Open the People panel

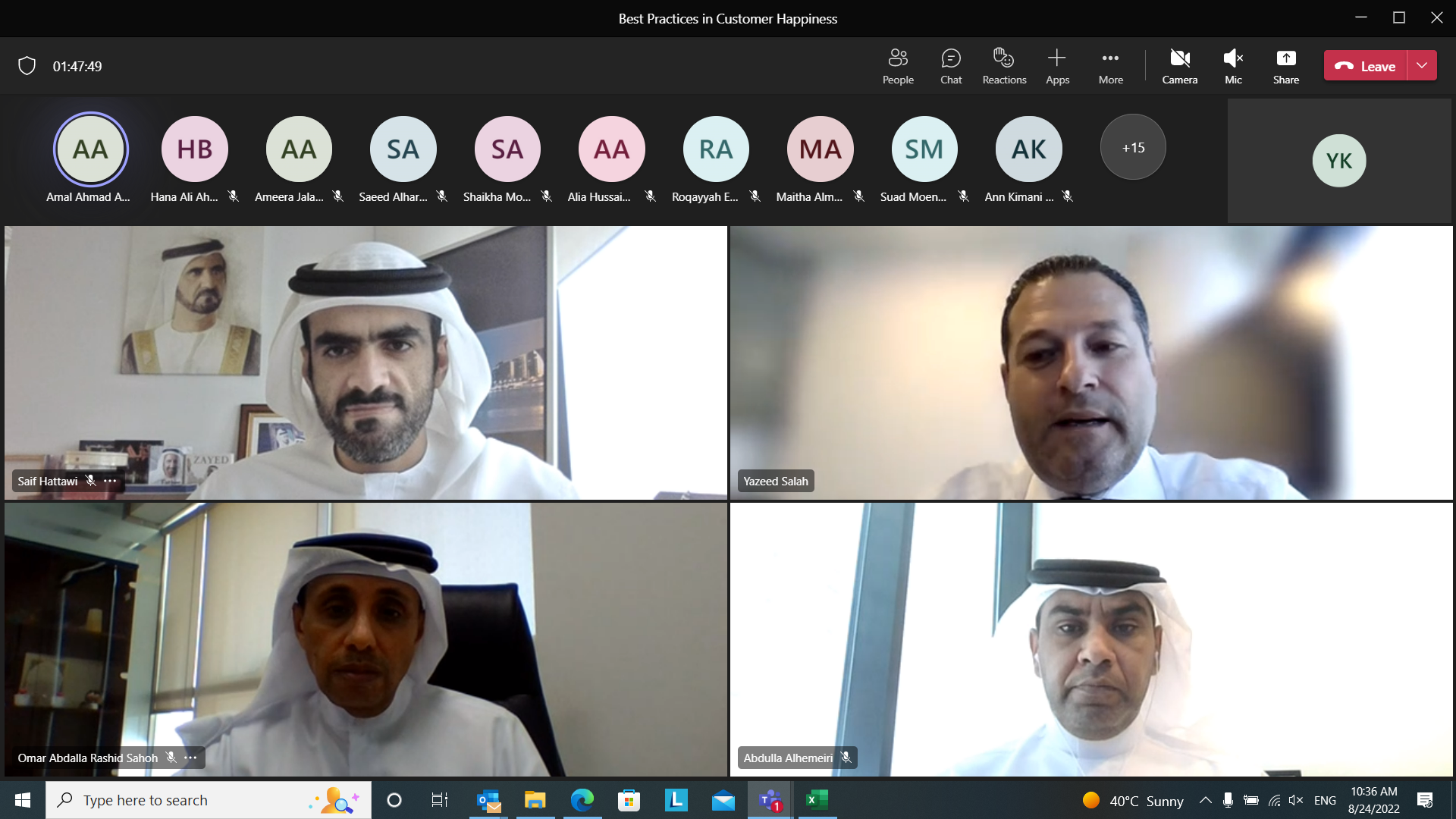click(x=898, y=66)
